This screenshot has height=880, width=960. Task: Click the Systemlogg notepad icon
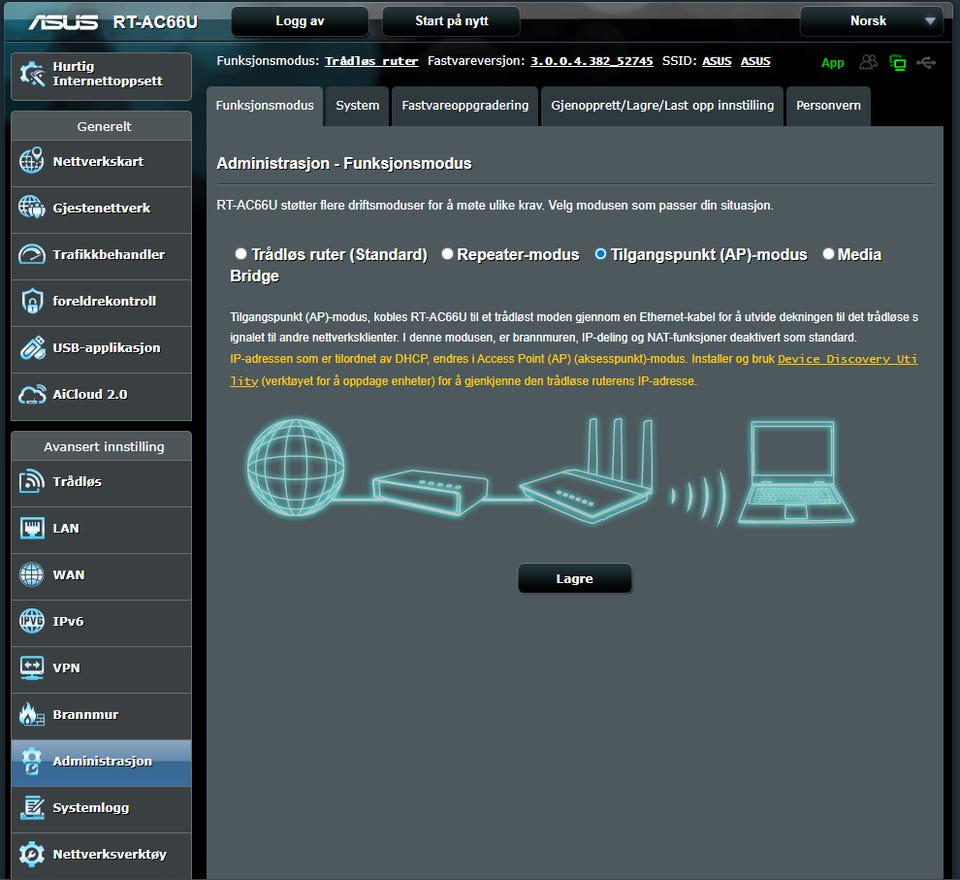tap(32, 807)
